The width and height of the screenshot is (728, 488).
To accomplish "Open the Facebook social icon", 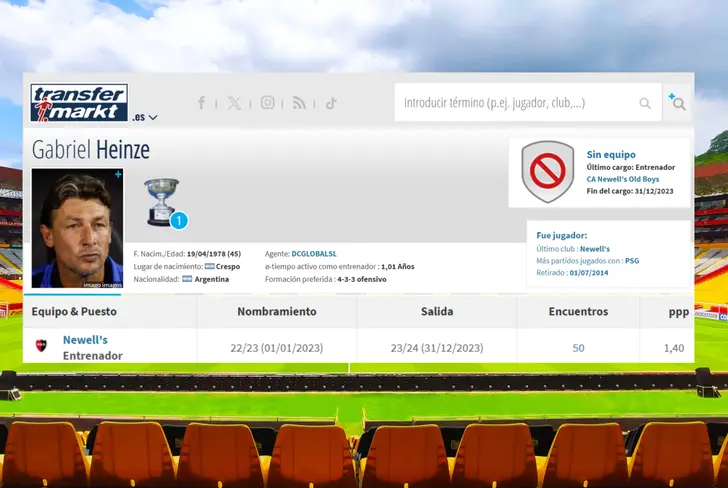I will [202, 103].
